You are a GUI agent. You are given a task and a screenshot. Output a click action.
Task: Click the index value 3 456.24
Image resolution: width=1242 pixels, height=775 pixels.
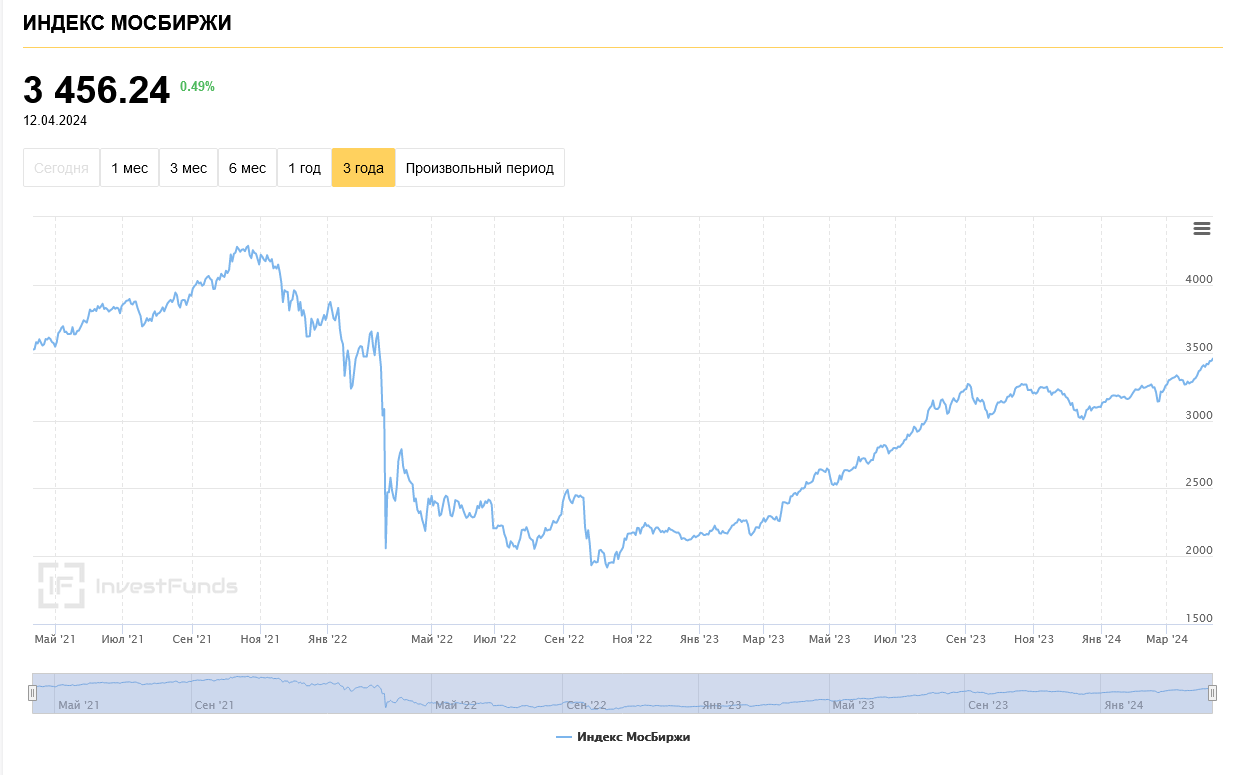(x=97, y=91)
